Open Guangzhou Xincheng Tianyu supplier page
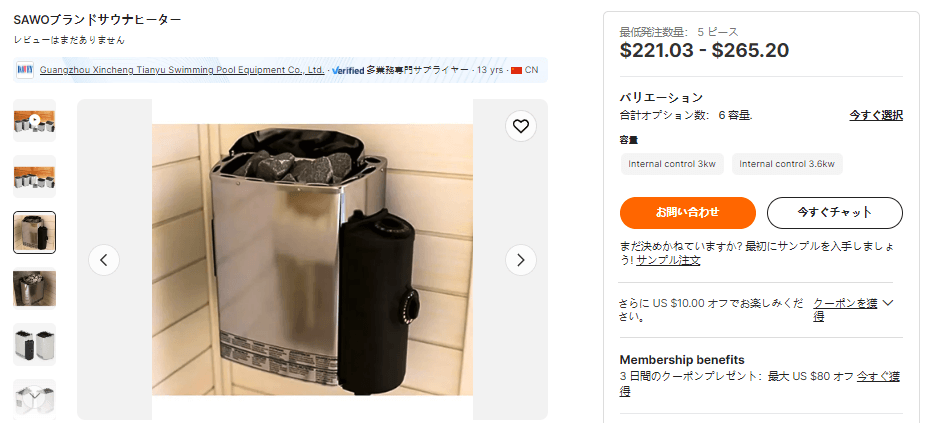Image resolution: width=926 pixels, height=423 pixels. [182, 70]
